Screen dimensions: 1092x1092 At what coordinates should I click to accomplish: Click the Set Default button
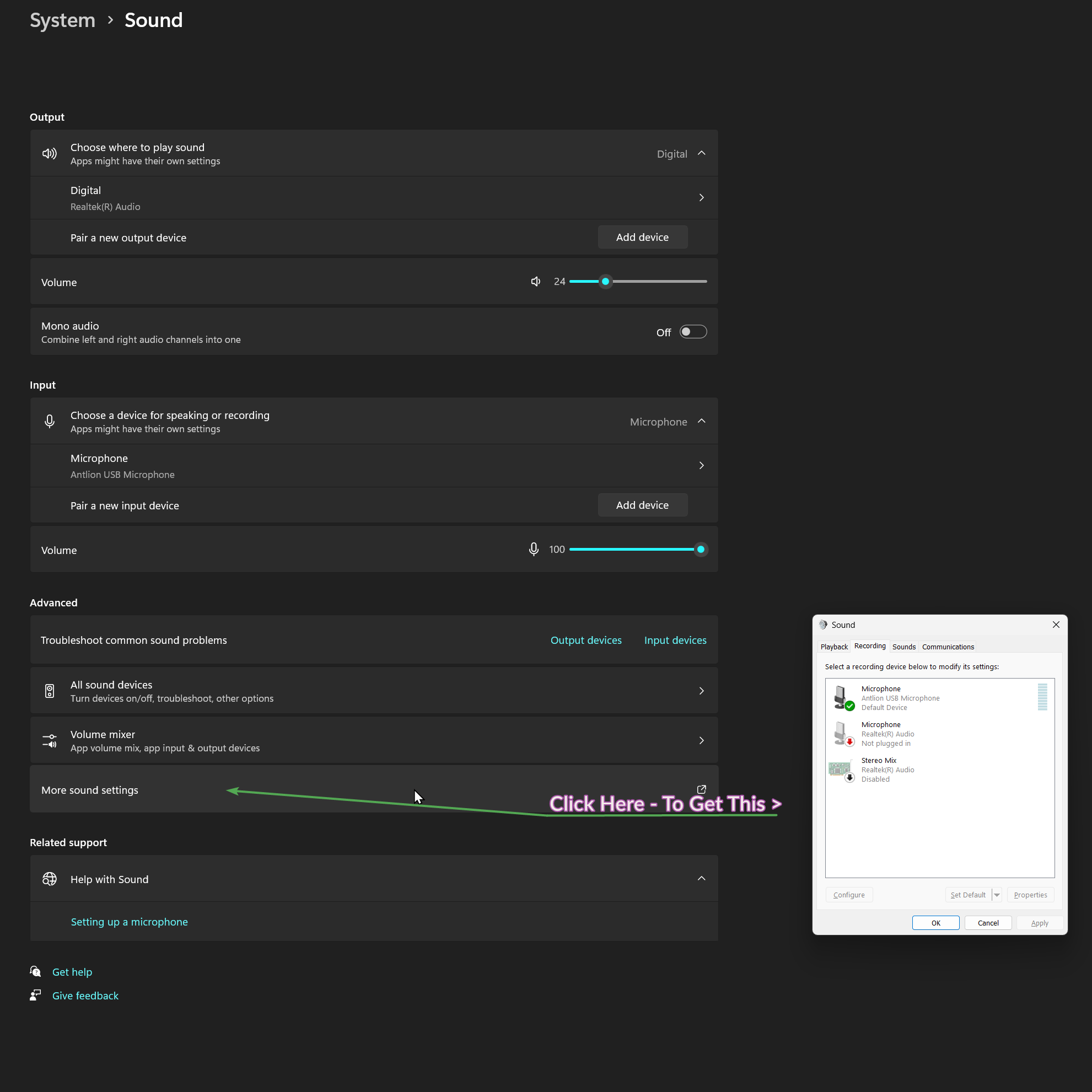(x=968, y=895)
